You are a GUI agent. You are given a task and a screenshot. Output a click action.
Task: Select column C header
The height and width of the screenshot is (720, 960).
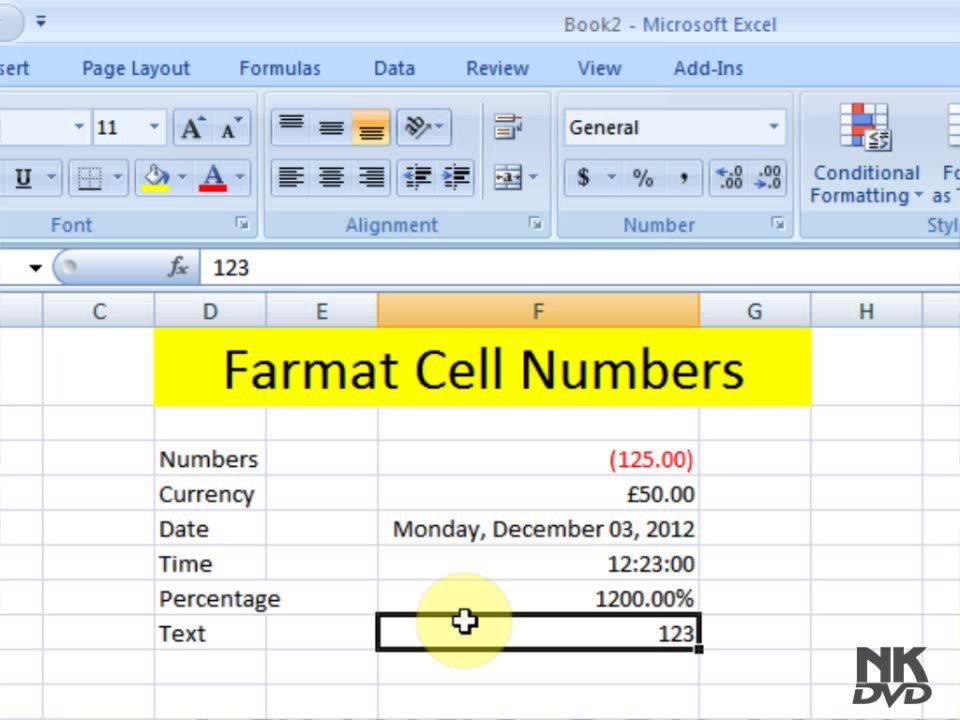pyautogui.click(x=99, y=311)
